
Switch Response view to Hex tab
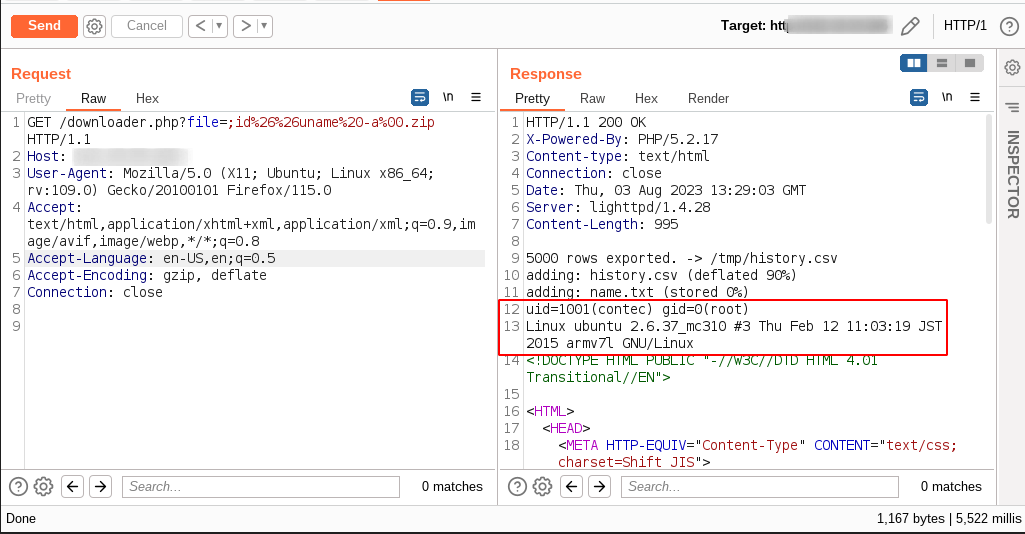(x=646, y=98)
